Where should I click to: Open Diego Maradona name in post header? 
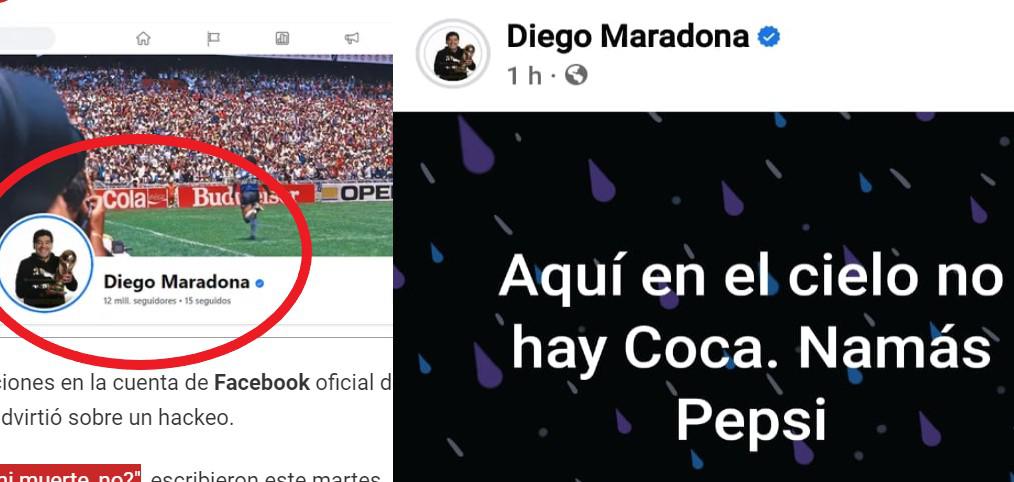[627, 36]
